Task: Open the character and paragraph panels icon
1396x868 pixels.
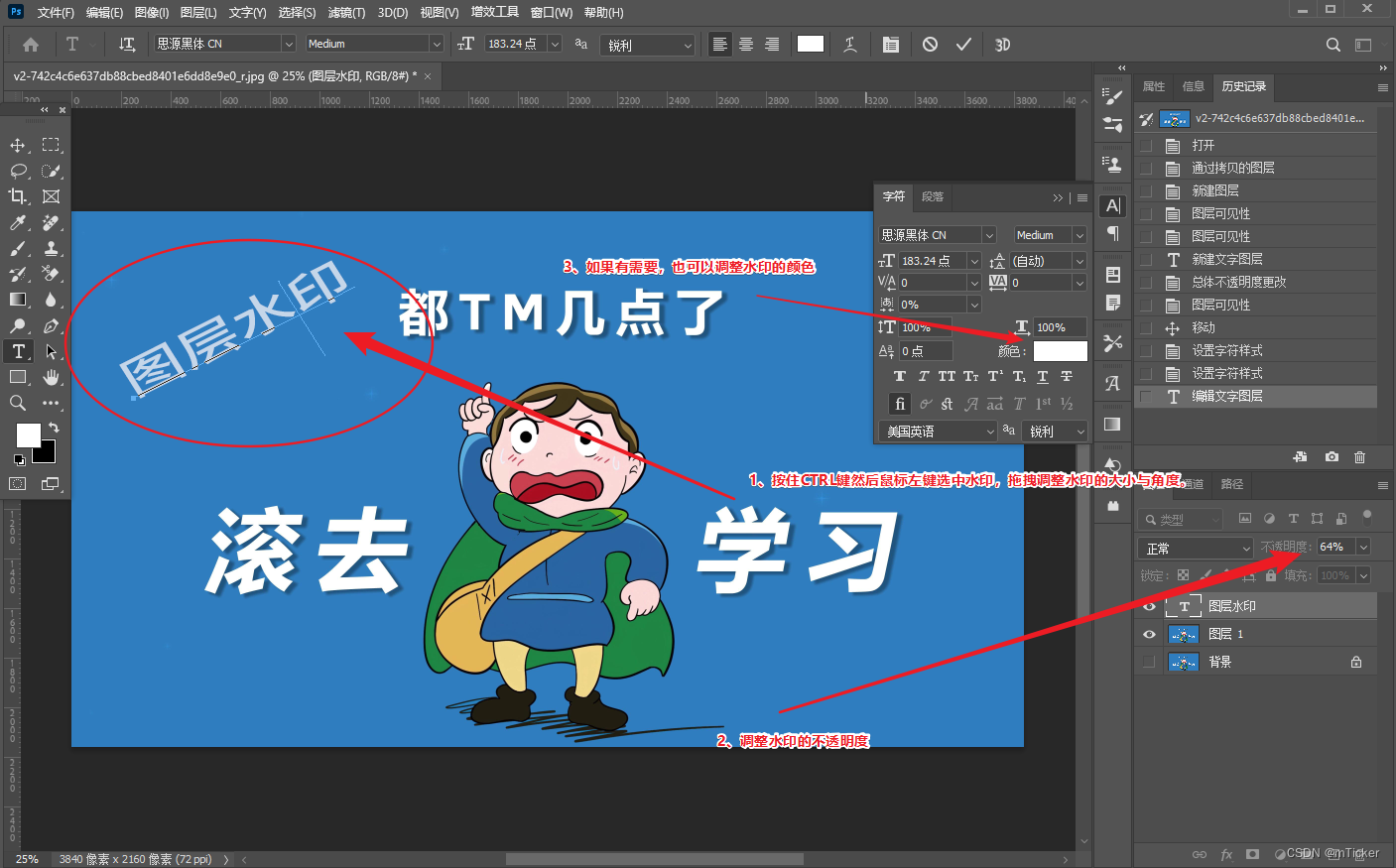Action: pyautogui.click(x=891, y=45)
